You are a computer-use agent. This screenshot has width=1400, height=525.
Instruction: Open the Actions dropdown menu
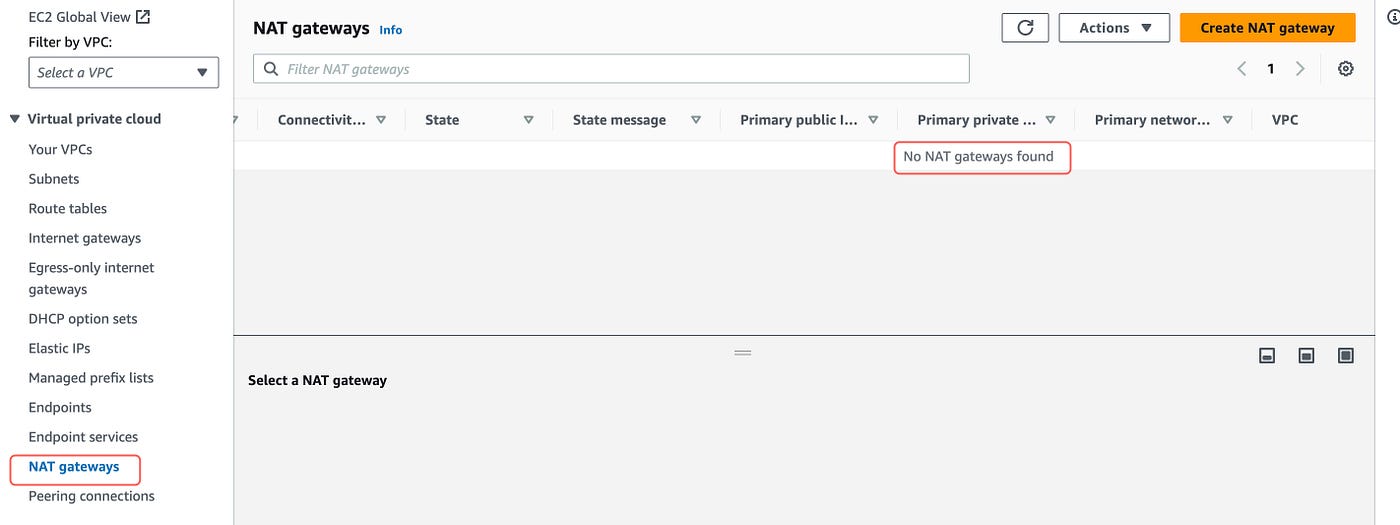coord(1115,28)
